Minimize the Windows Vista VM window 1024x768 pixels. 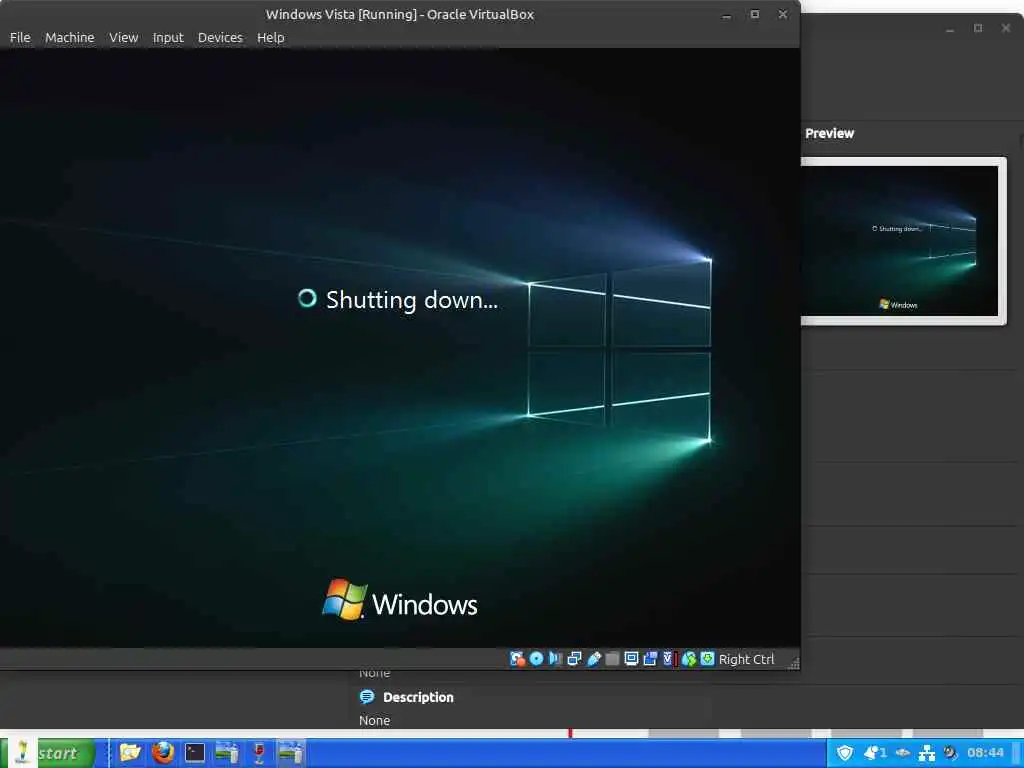tap(726, 14)
